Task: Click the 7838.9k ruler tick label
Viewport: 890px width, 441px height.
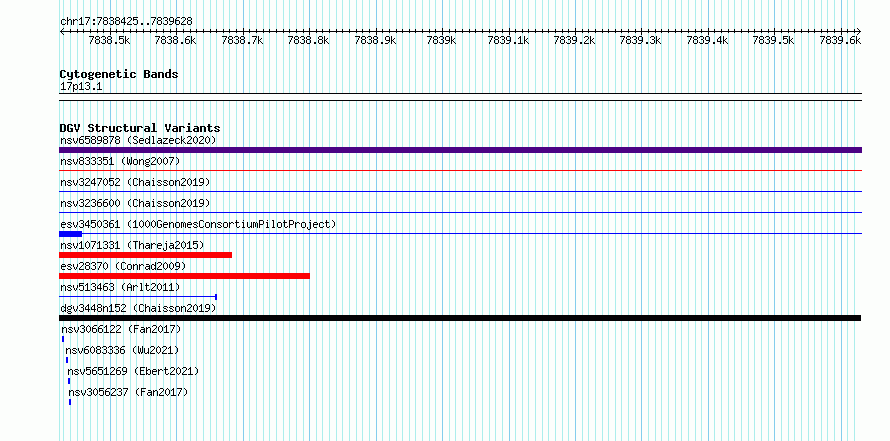Action: pyautogui.click(x=375, y=40)
